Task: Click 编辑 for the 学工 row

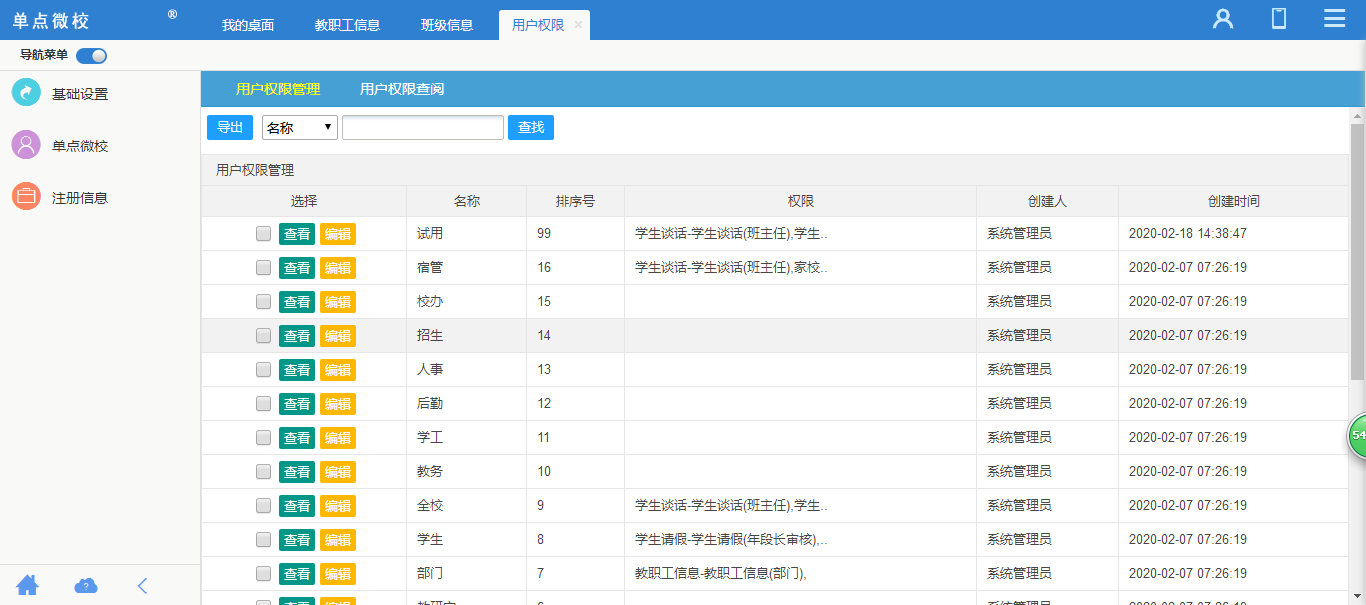Action: (x=338, y=438)
